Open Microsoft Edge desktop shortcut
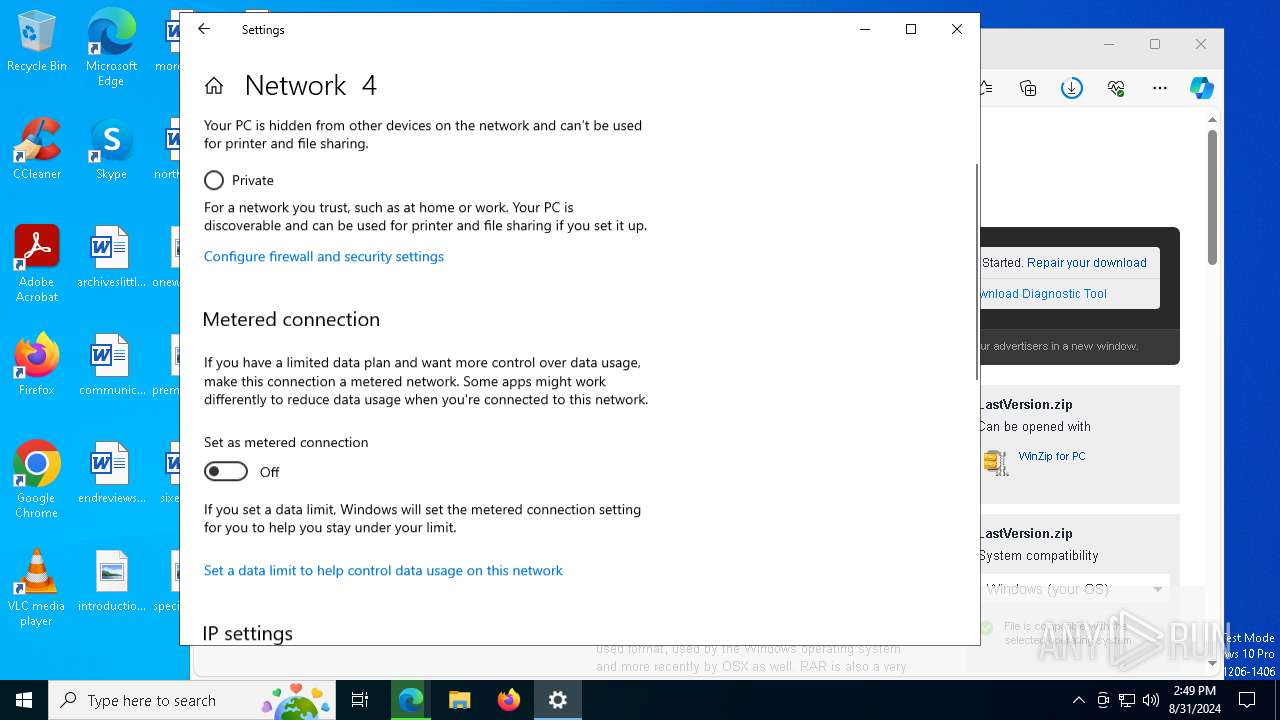Image resolution: width=1280 pixels, height=720 pixels. click(x=111, y=49)
